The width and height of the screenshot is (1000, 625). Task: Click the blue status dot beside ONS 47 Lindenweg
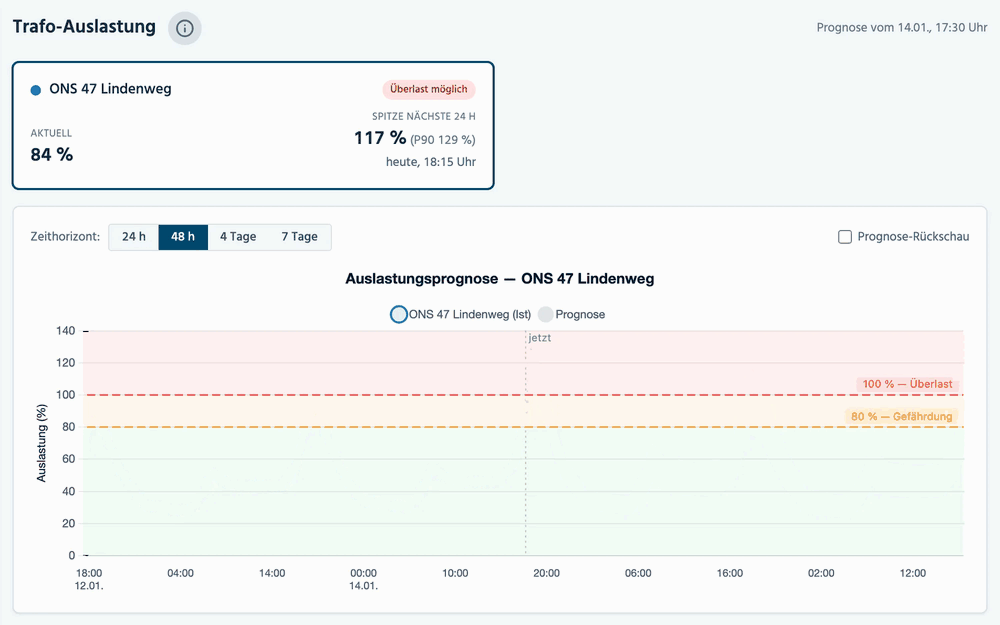[36, 90]
